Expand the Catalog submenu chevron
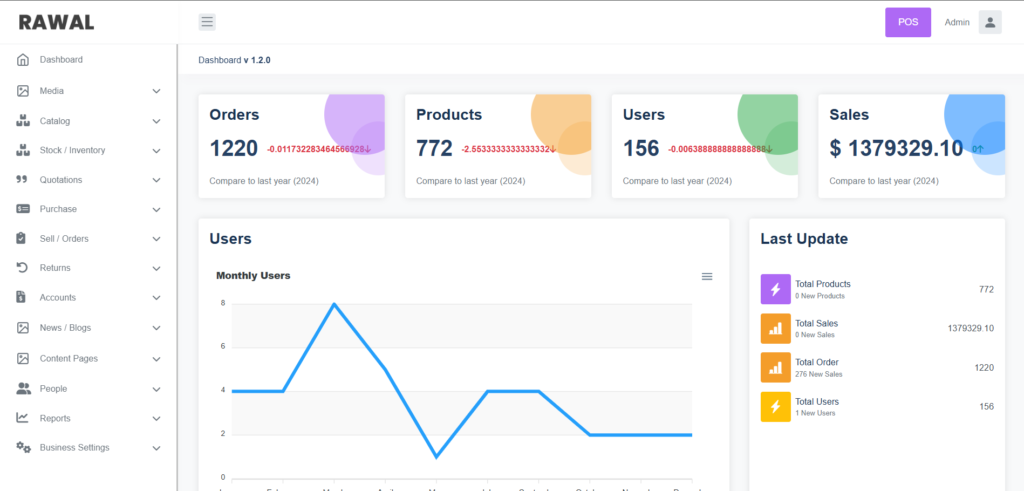The image size is (1024, 491). (156, 121)
